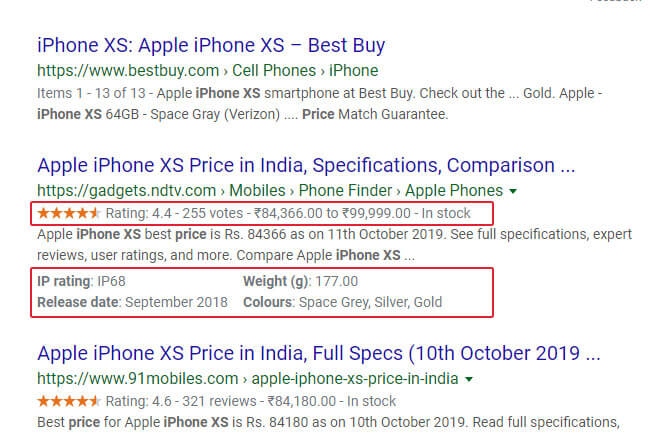This screenshot has width=650, height=433.
Task: Click the IP rating IP68 detail
Action: pyautogui.click(x=82, y=282)
